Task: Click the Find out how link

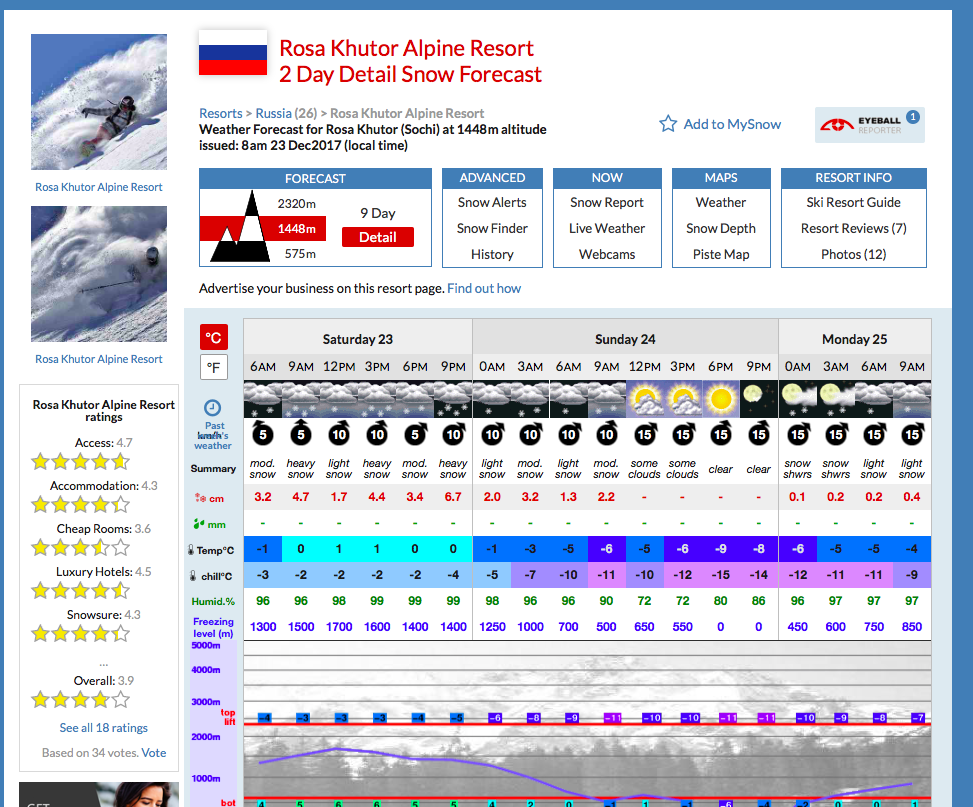Action: pos(484,289)
